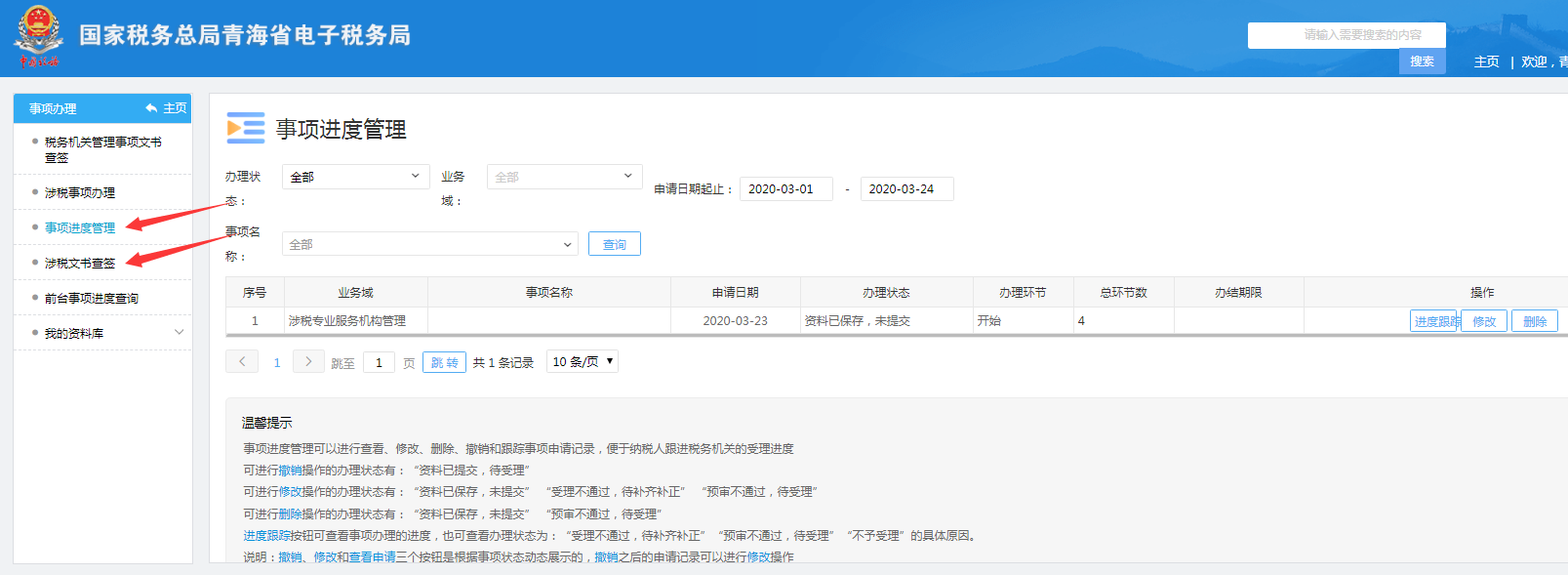Click 申请日期 column header
The width and height of the screenshot is (1568, 575).
(736, 293)
